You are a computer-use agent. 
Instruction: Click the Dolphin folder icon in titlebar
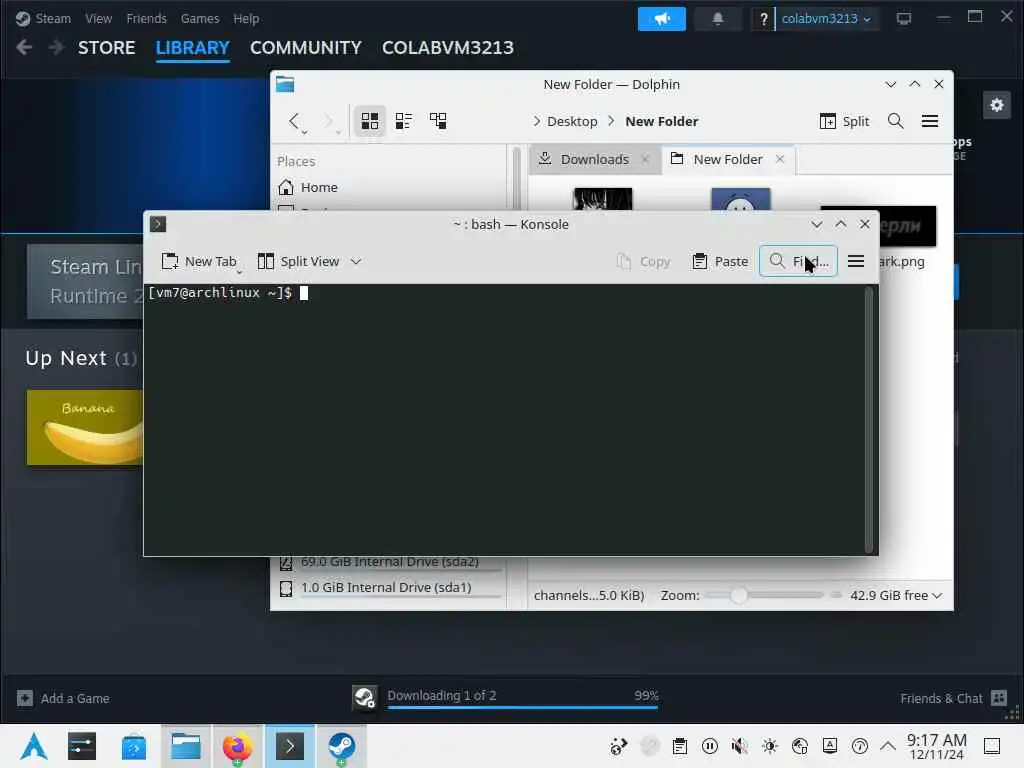(x=285, y=84)
